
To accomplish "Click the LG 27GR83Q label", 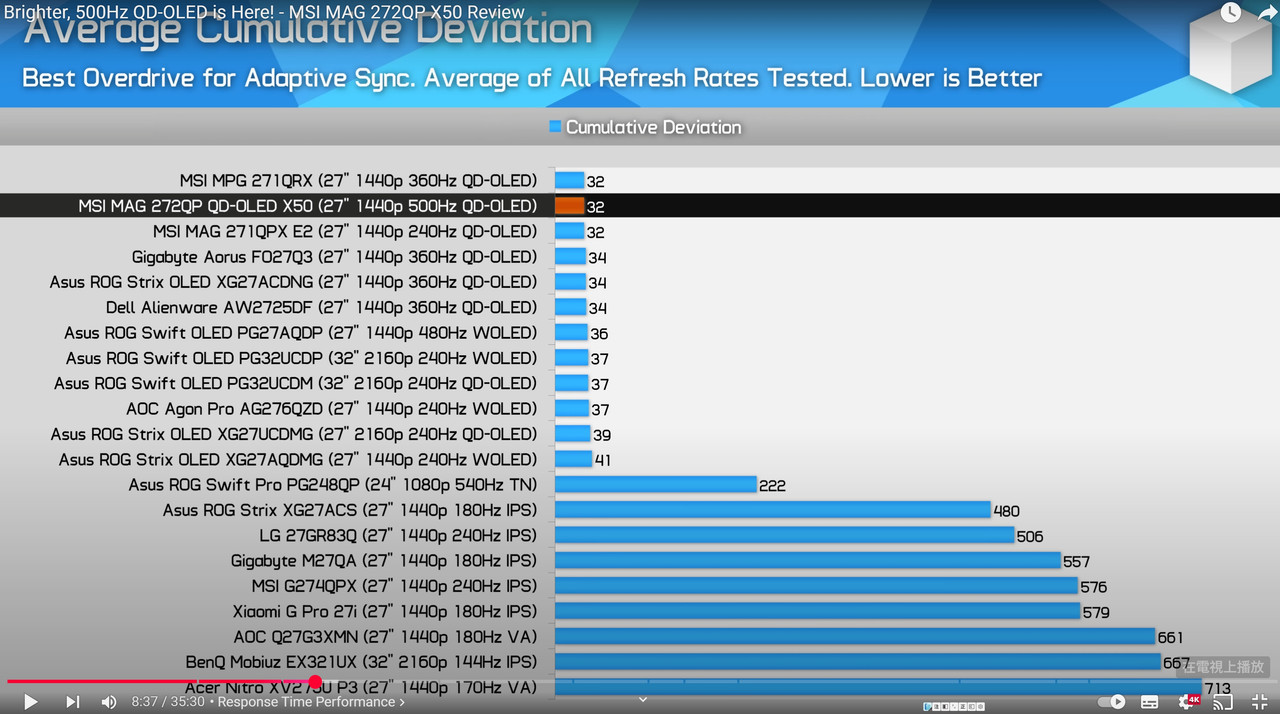I will click(398, 535).
